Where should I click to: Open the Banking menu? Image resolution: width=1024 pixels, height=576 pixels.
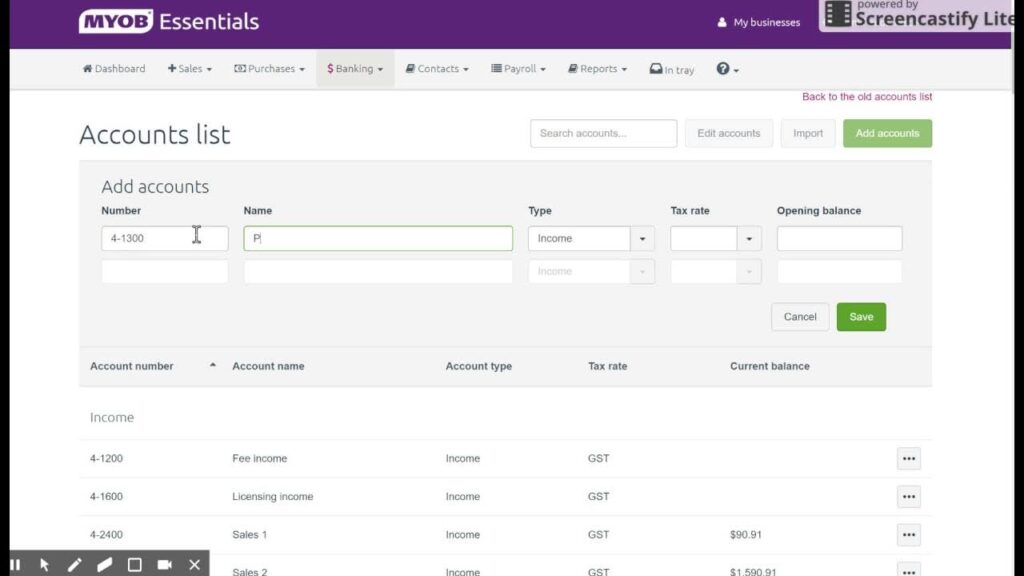[x=355, y=69]
